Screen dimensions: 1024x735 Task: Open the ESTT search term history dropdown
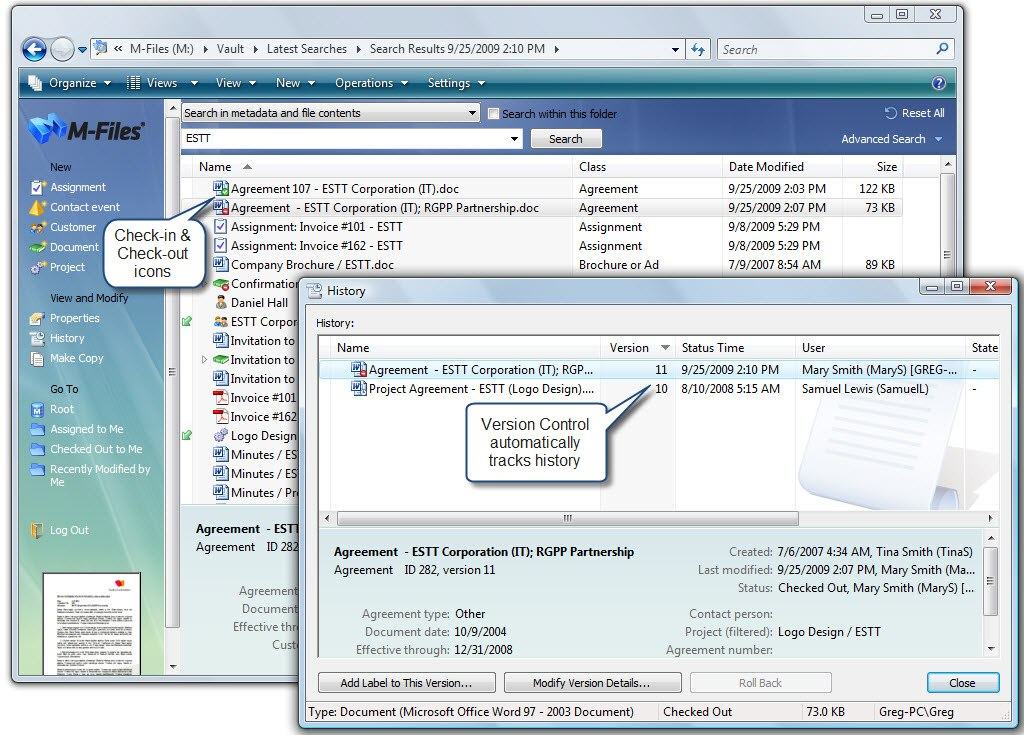point(515,139)
